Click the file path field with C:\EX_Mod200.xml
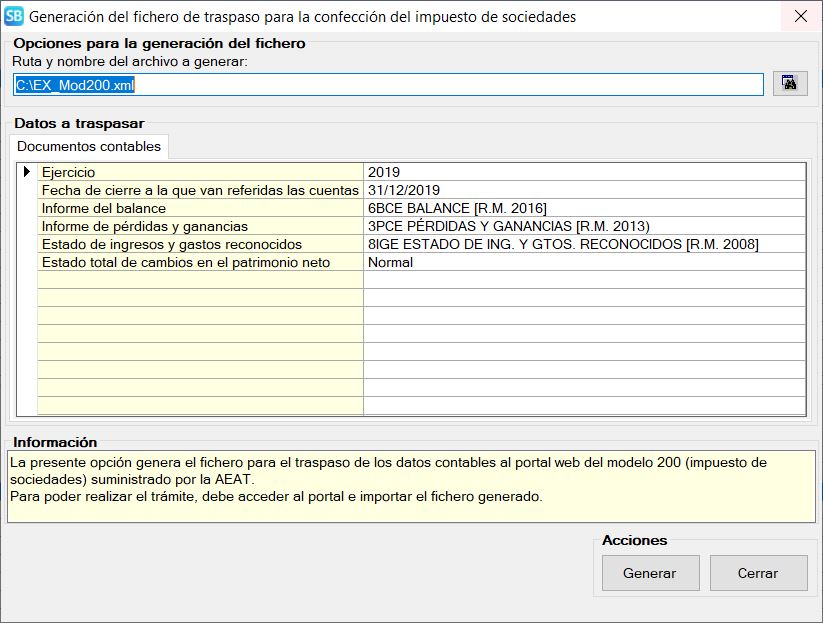 [x=388, y=85]
